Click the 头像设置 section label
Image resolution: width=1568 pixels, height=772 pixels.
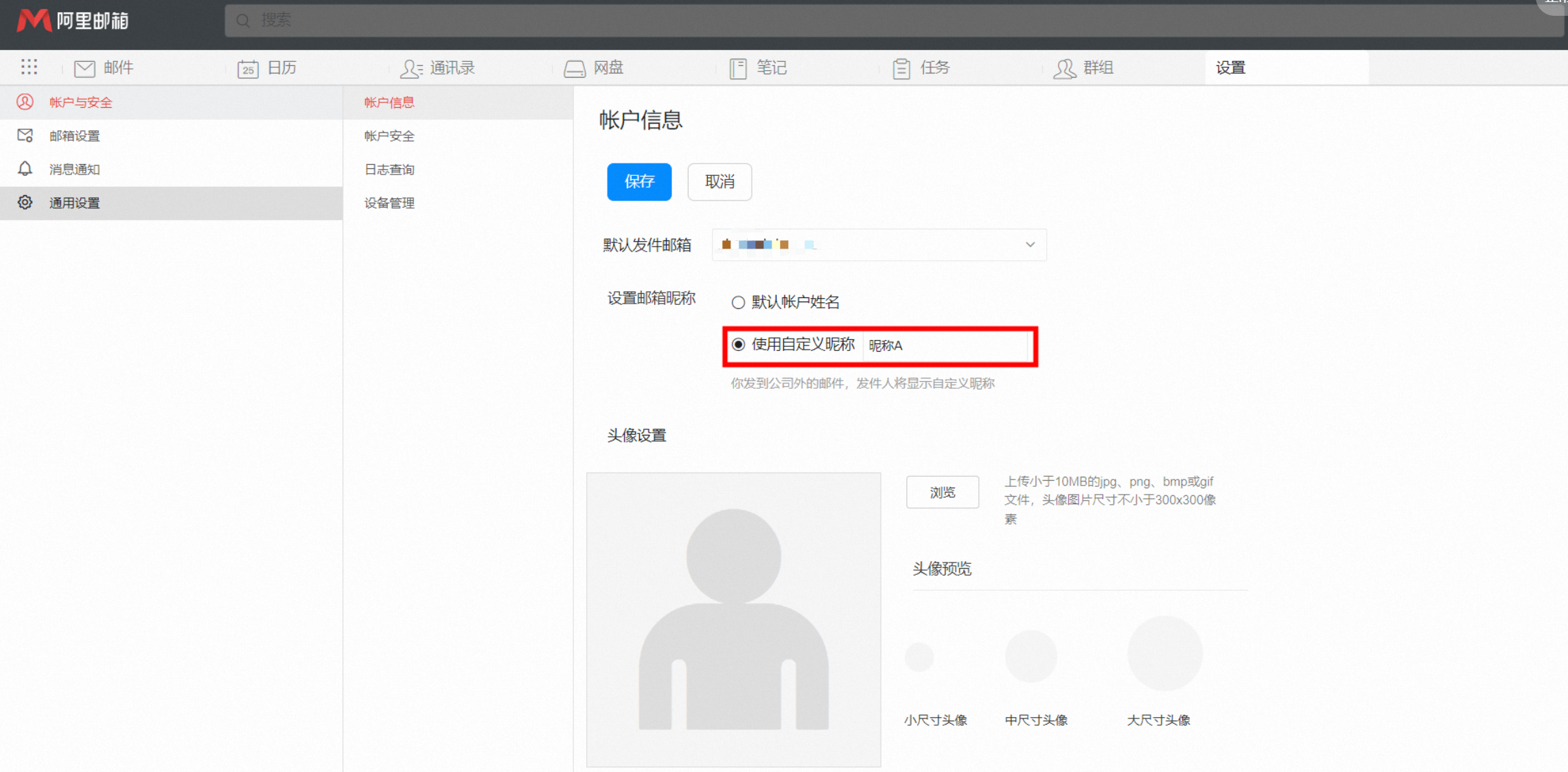(636, 435)
